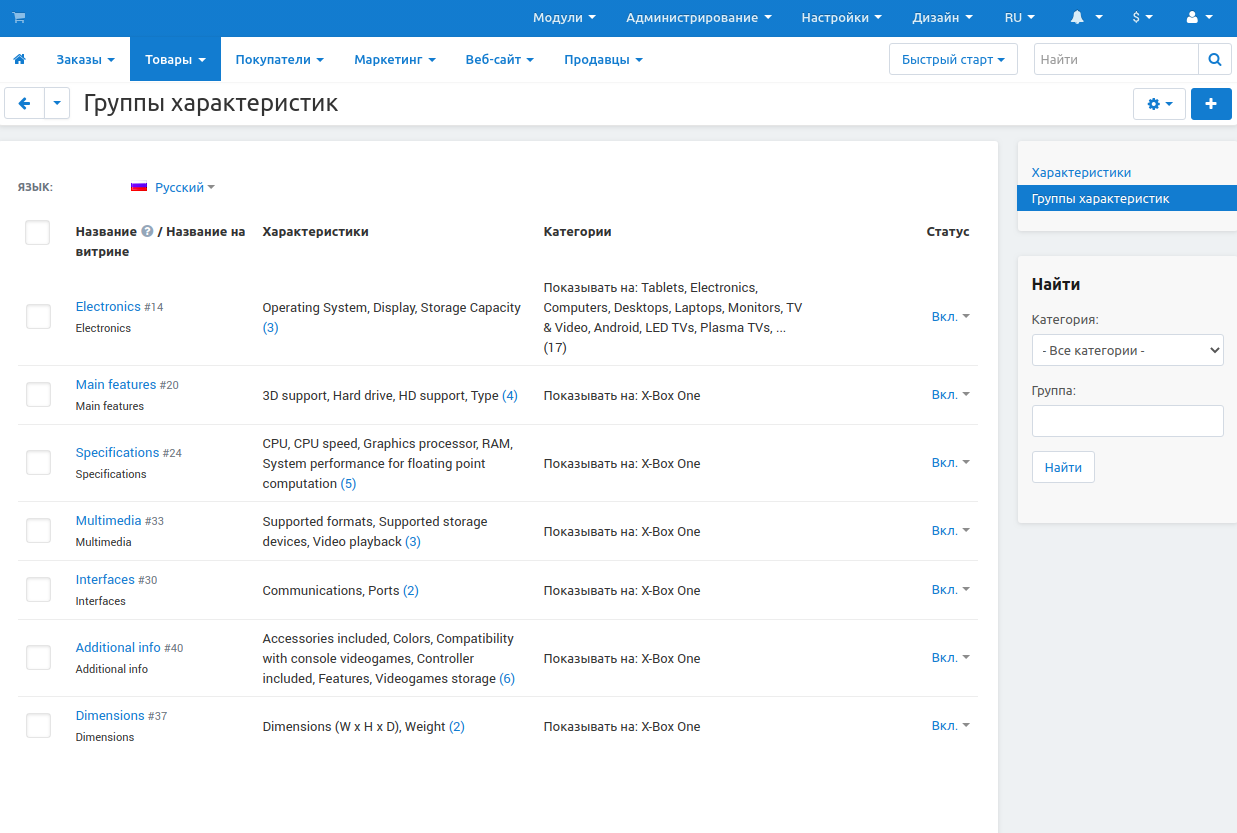Toggle the select-all checkbox in header
1237x833 pixels.
tap(38, 233)
